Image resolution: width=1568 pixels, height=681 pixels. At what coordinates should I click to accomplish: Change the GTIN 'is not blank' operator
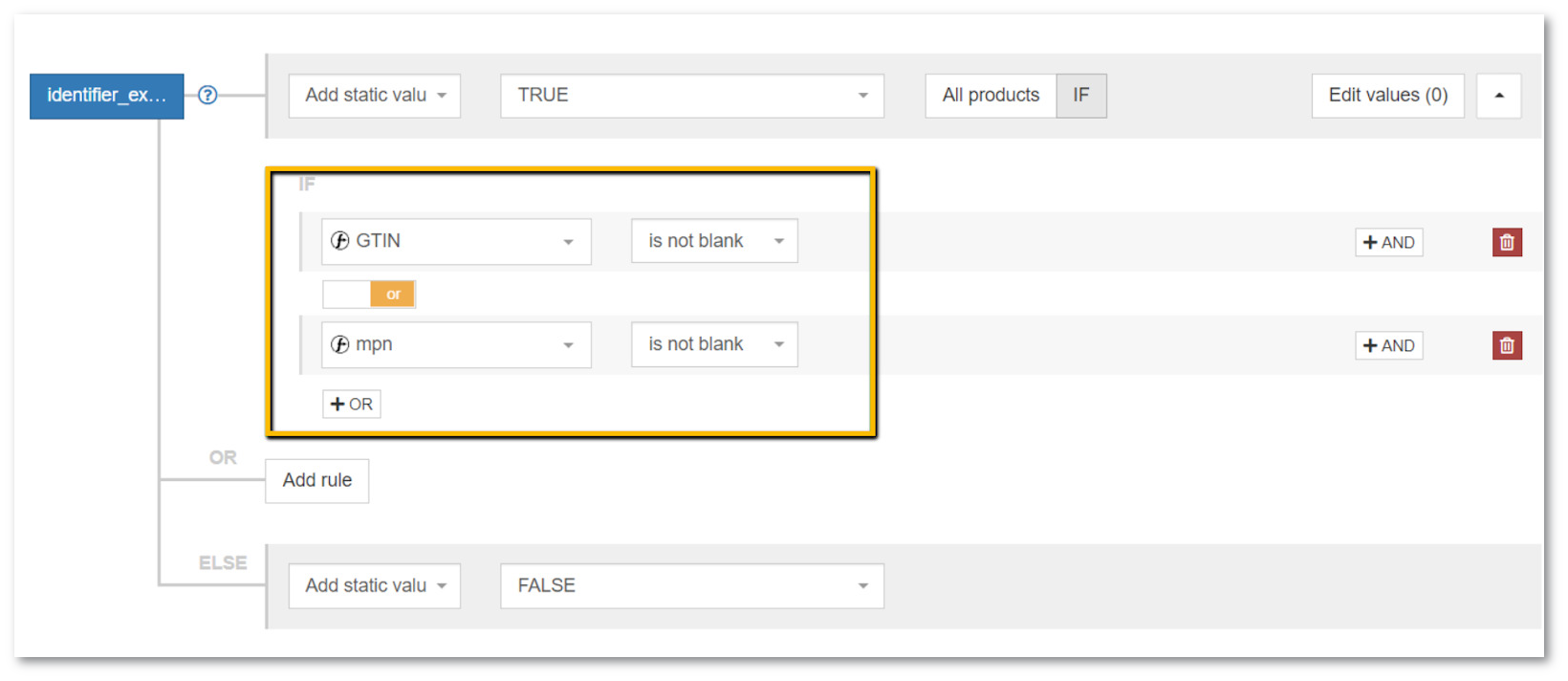point(714,242)
